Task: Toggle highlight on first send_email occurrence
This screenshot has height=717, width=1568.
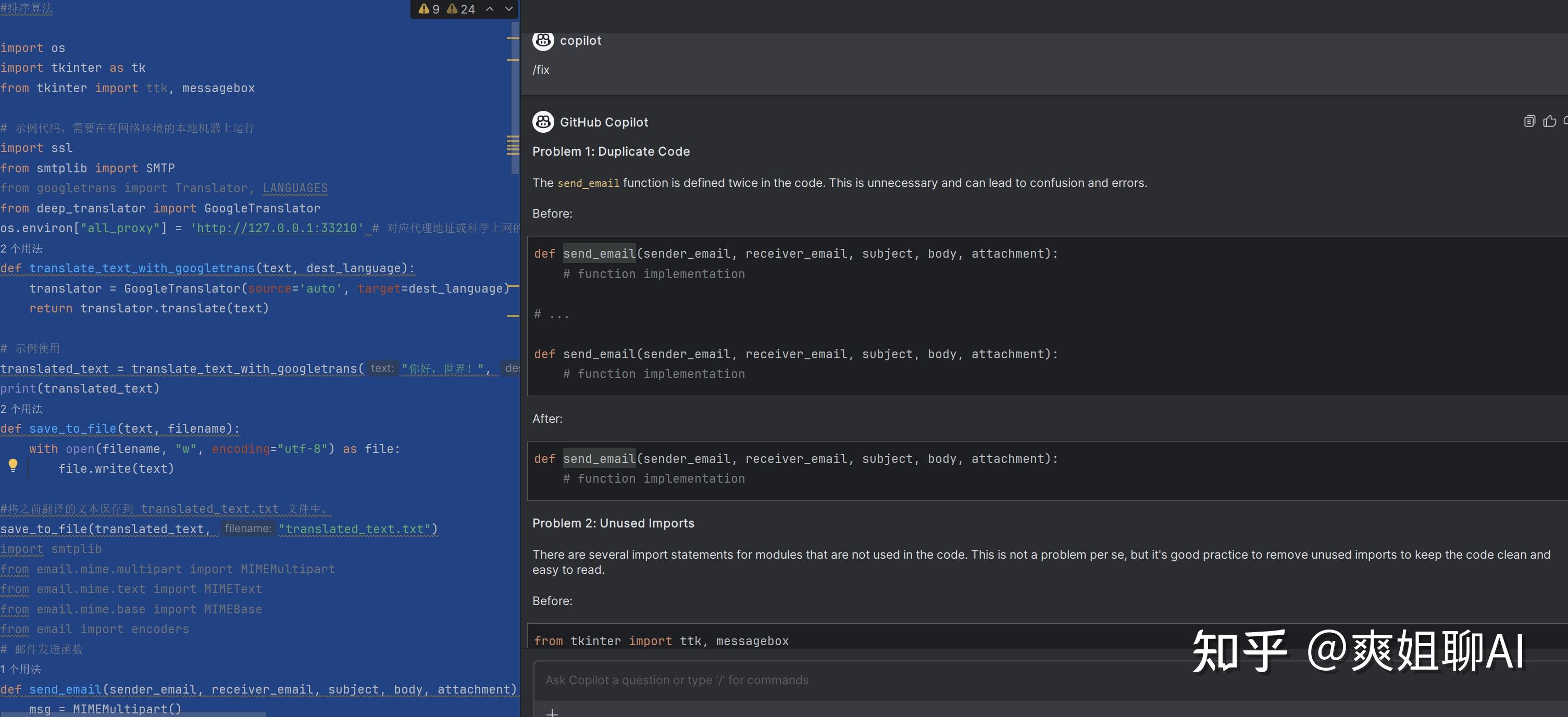Action: (599, 254)
